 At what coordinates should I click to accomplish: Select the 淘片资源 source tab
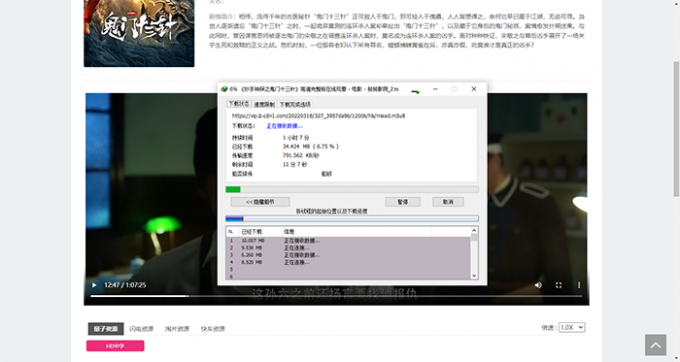point(177,329)
